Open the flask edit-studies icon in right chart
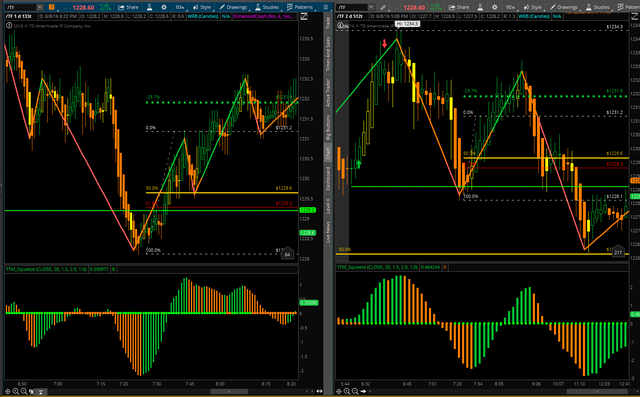Viewport: 640px width, 397px height. pos(480,7)
